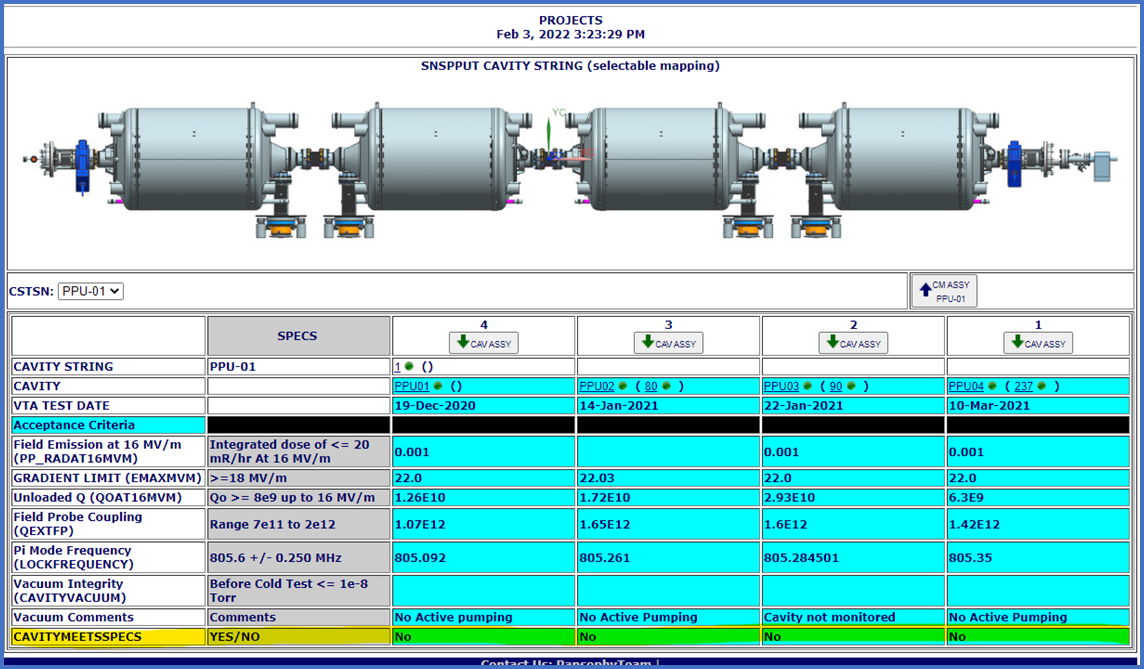The width and height of the screenshot is (1144, 669).
Task: Click CAV ASSY down arrow under column 1
Action: click(1038, 343)
